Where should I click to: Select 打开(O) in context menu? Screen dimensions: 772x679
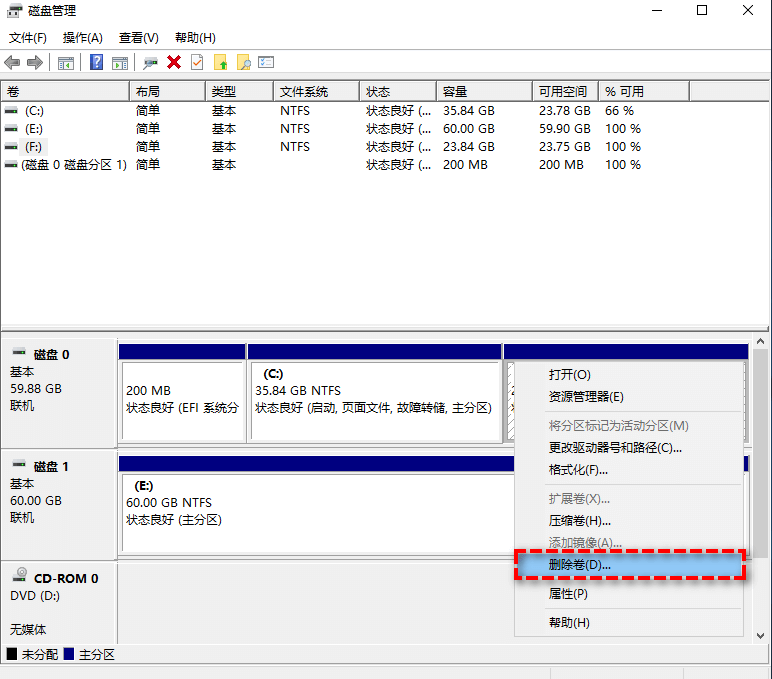pyautogui.click(x=629, y=375)
